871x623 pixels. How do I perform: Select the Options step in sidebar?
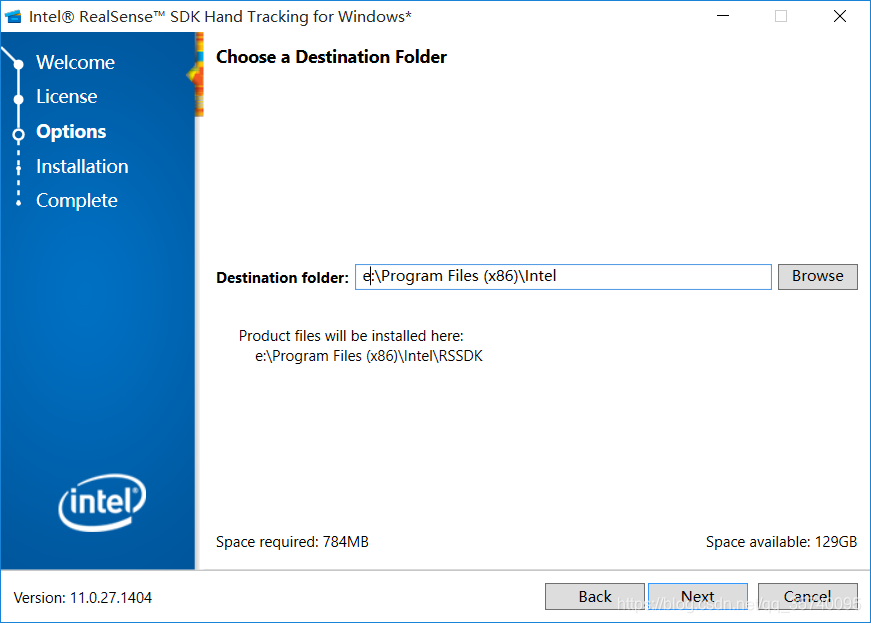point(71,132)
